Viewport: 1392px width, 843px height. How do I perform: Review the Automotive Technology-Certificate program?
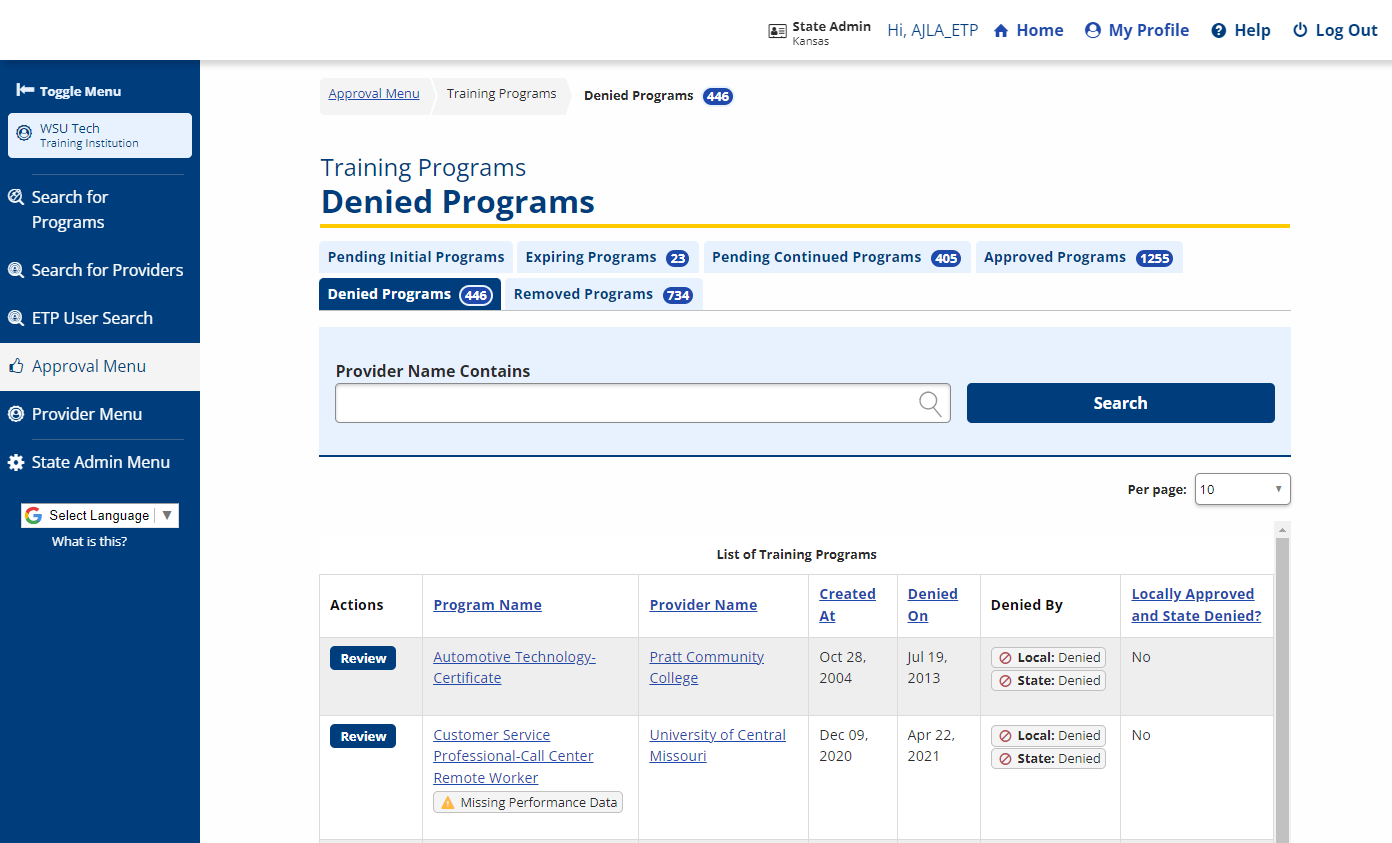pyautogui.click(x=363, y=658)
